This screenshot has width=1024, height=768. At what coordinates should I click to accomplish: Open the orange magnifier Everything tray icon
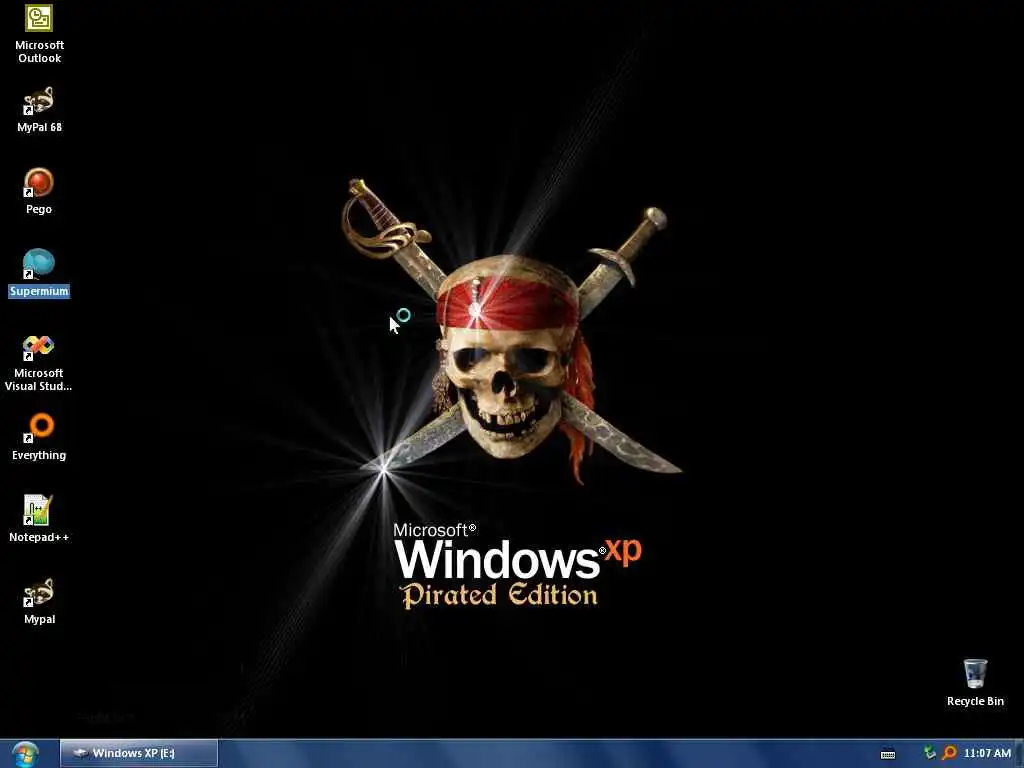(x=949, y=753)
